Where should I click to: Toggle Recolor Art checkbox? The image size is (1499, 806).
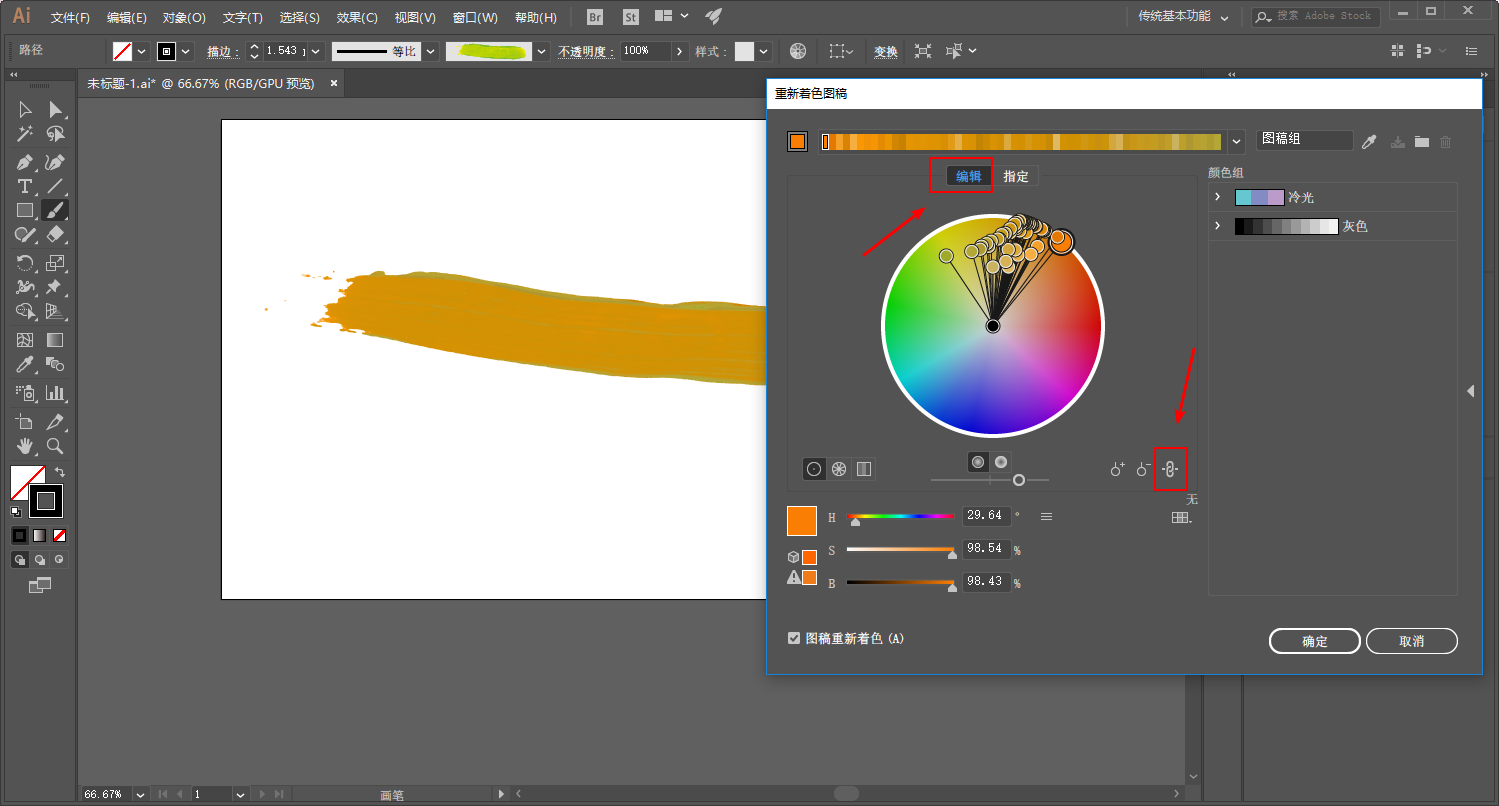[794, 638]
